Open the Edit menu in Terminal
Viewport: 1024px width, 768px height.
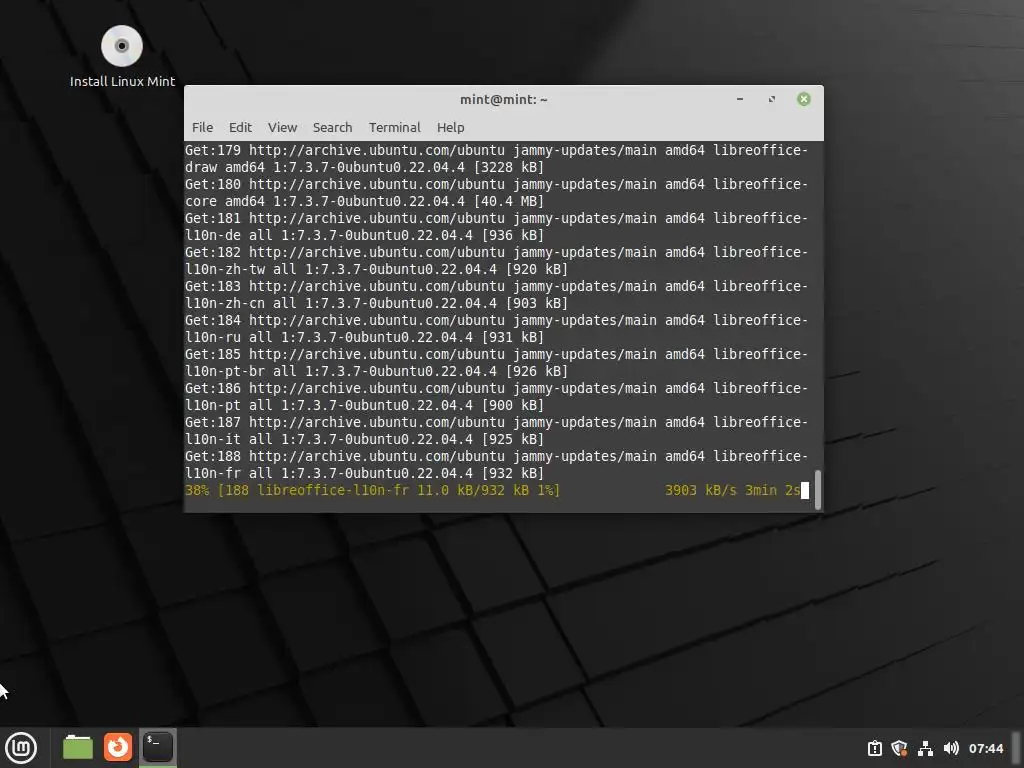coord(240,127)
